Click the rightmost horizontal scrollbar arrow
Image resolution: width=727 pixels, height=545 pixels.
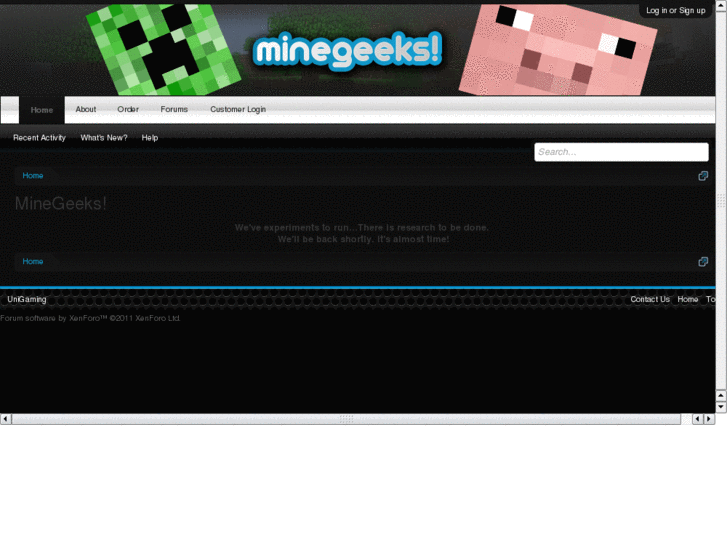tap(708, 419)
